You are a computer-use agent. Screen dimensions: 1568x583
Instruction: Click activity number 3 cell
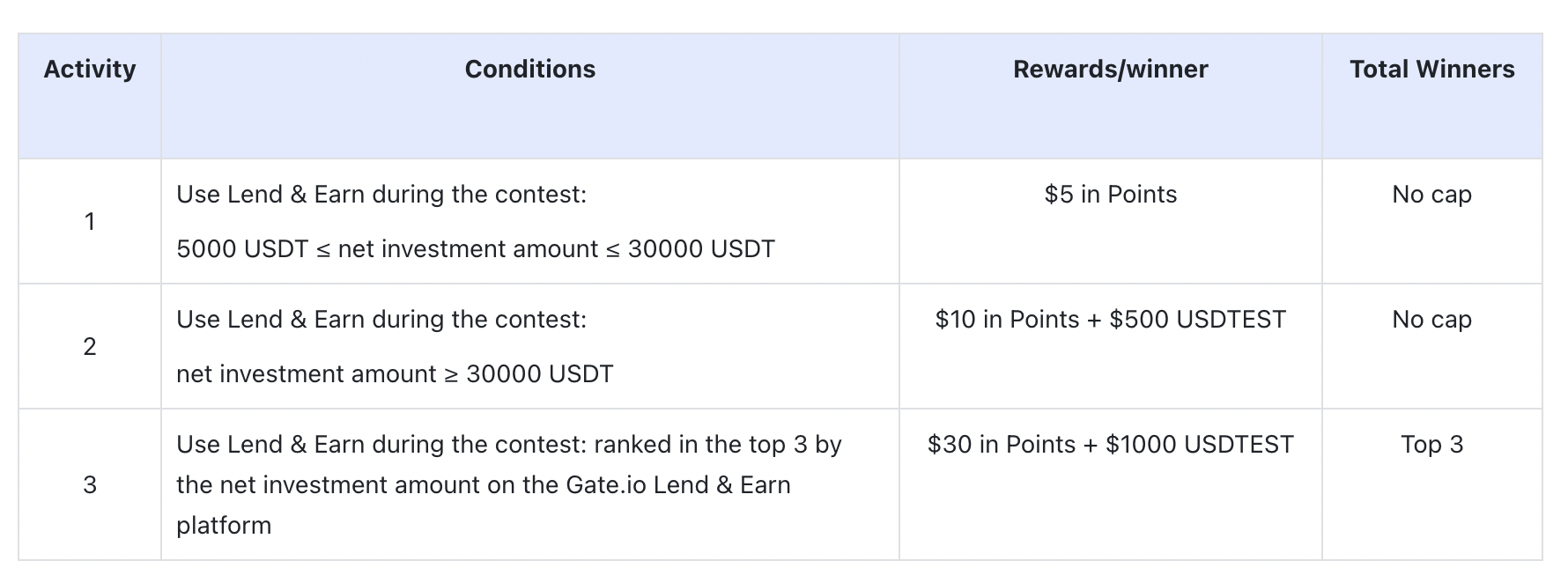[90, 484]
